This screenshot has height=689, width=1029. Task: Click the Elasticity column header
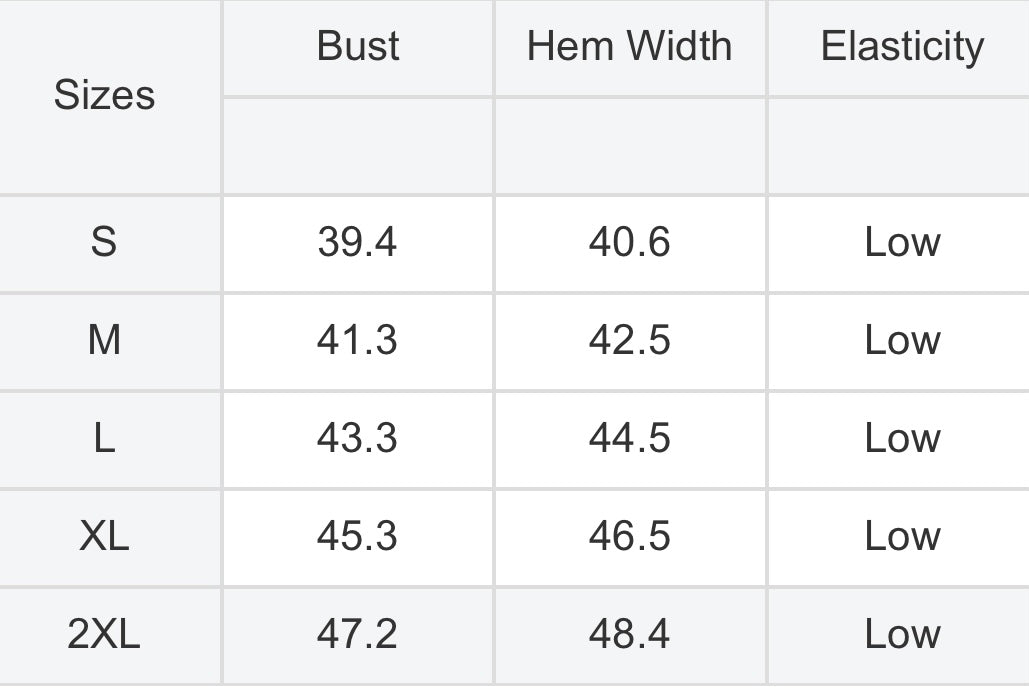(902, 46)
